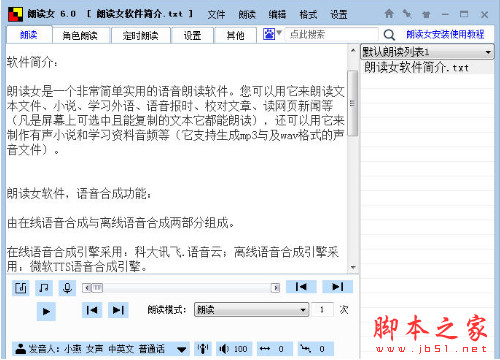The height and width of the screenshot is (360, 500).
Task: Click the previous button right of the progress bar
Action: tap(301, 287)
